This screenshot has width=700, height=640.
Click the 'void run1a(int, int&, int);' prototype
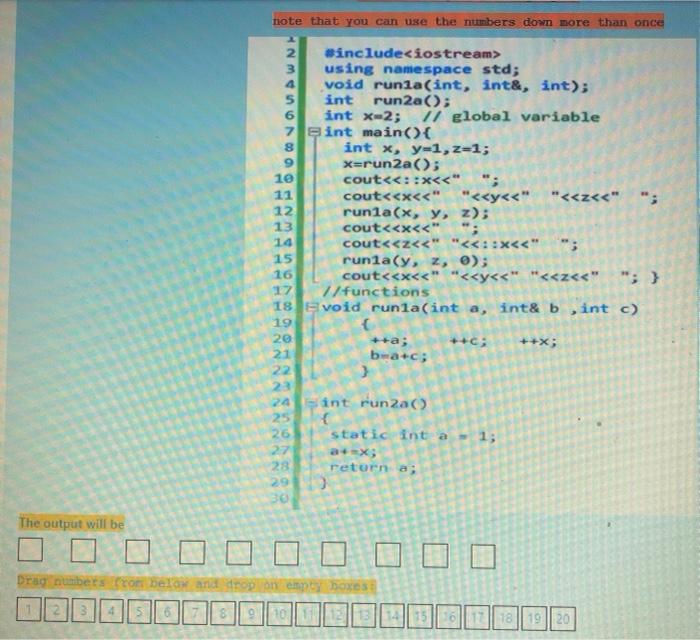pyautogui.click(x=456, y=85)
